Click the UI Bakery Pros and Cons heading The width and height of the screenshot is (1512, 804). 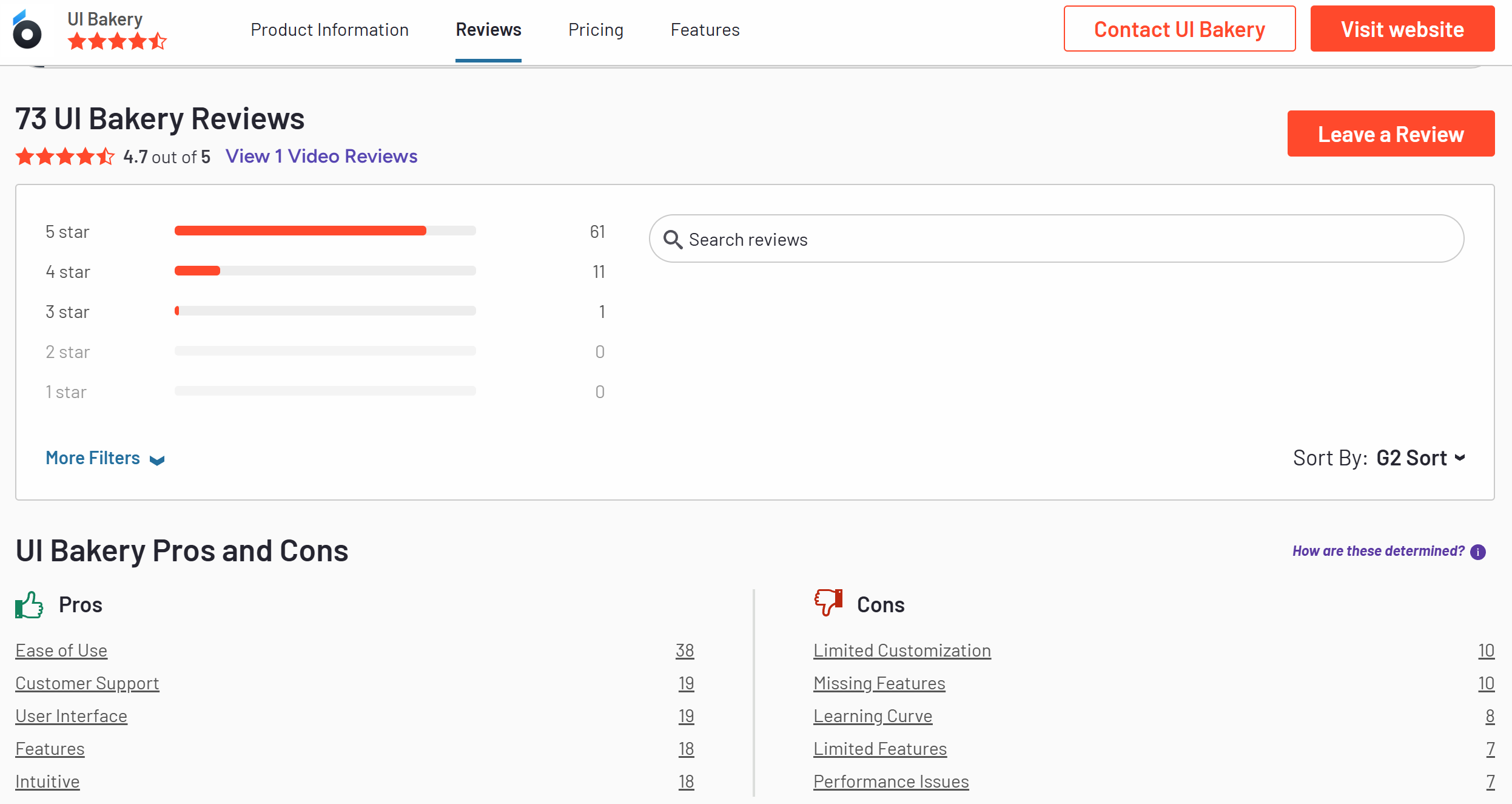click(x=182, y=550)
